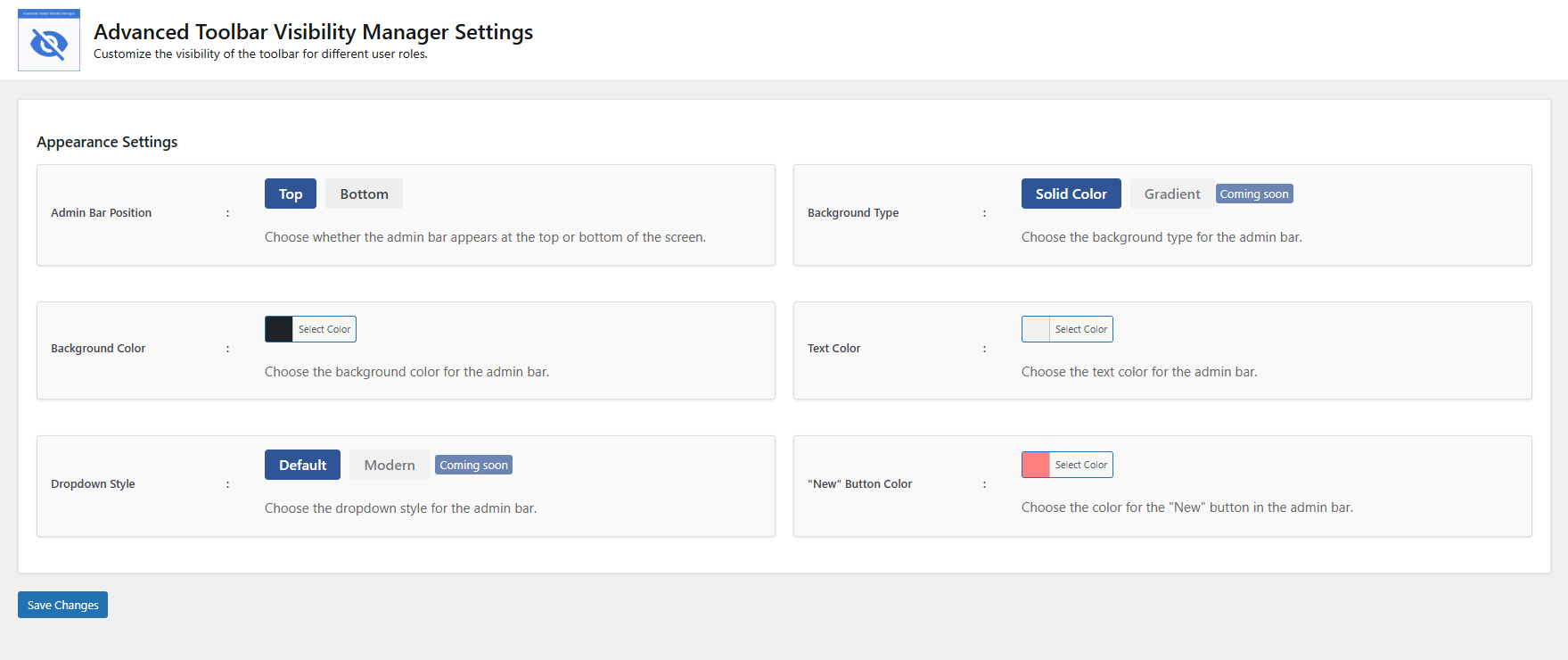Click Coming soon badge beside Modern
Viewport: 1568px width, 660px height.
click(473, 465)
